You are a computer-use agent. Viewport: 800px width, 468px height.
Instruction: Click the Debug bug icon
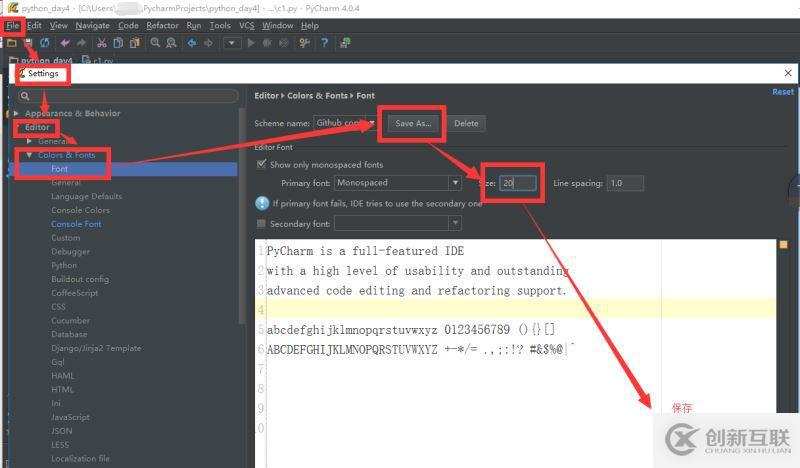(x=267, y=43)
